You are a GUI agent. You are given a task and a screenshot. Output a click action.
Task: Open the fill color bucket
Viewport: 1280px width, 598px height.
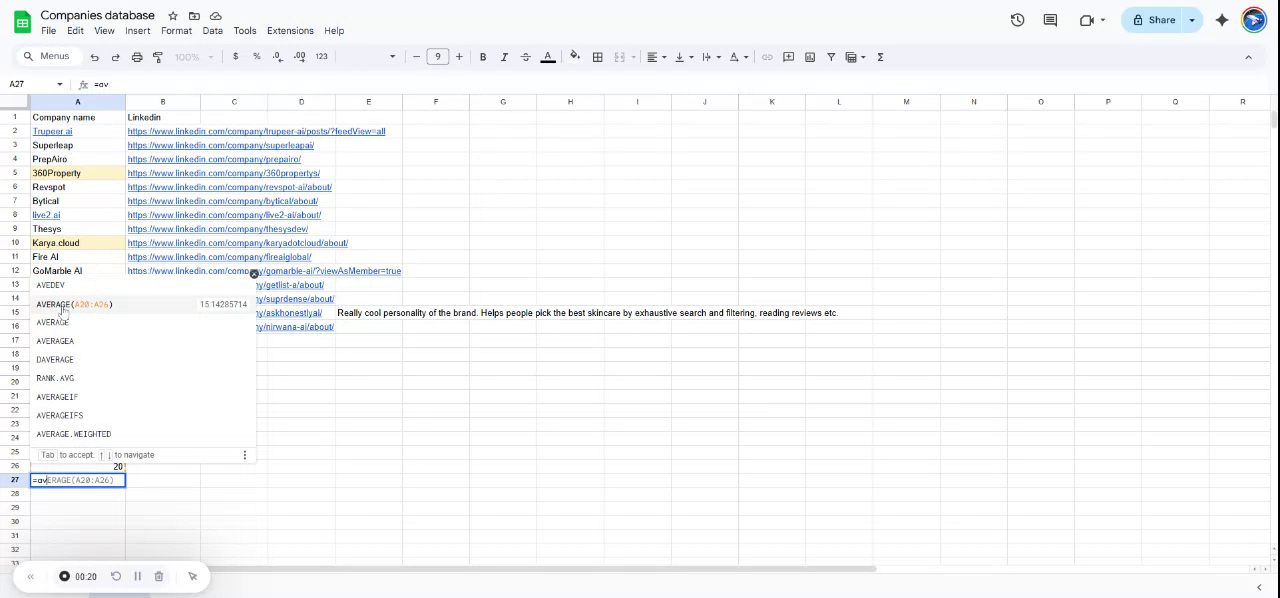[x=575, y=57]
